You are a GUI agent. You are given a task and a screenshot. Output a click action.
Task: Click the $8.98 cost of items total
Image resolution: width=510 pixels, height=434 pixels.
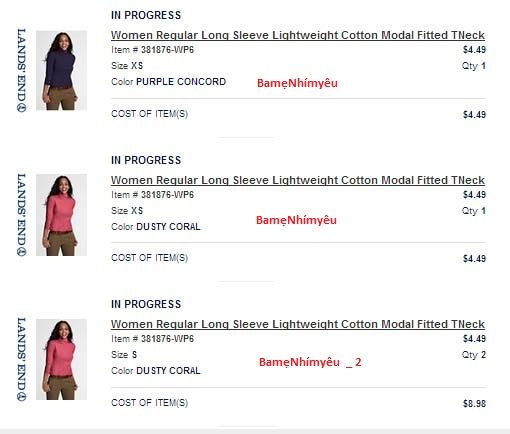pyautogui.click(x=474, y=404)
